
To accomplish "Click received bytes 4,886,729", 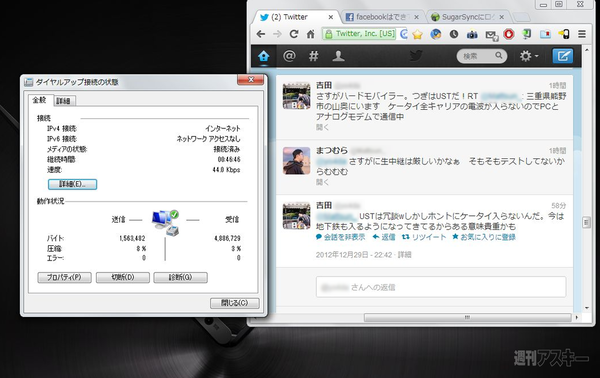I will click(x=227, y=238).
